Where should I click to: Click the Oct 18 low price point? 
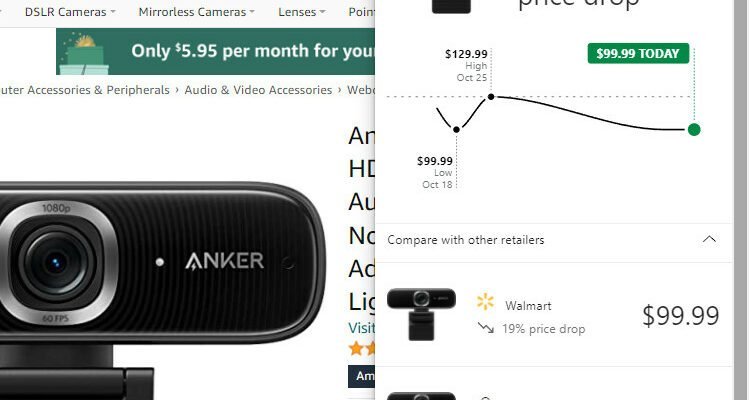[456, 129]
